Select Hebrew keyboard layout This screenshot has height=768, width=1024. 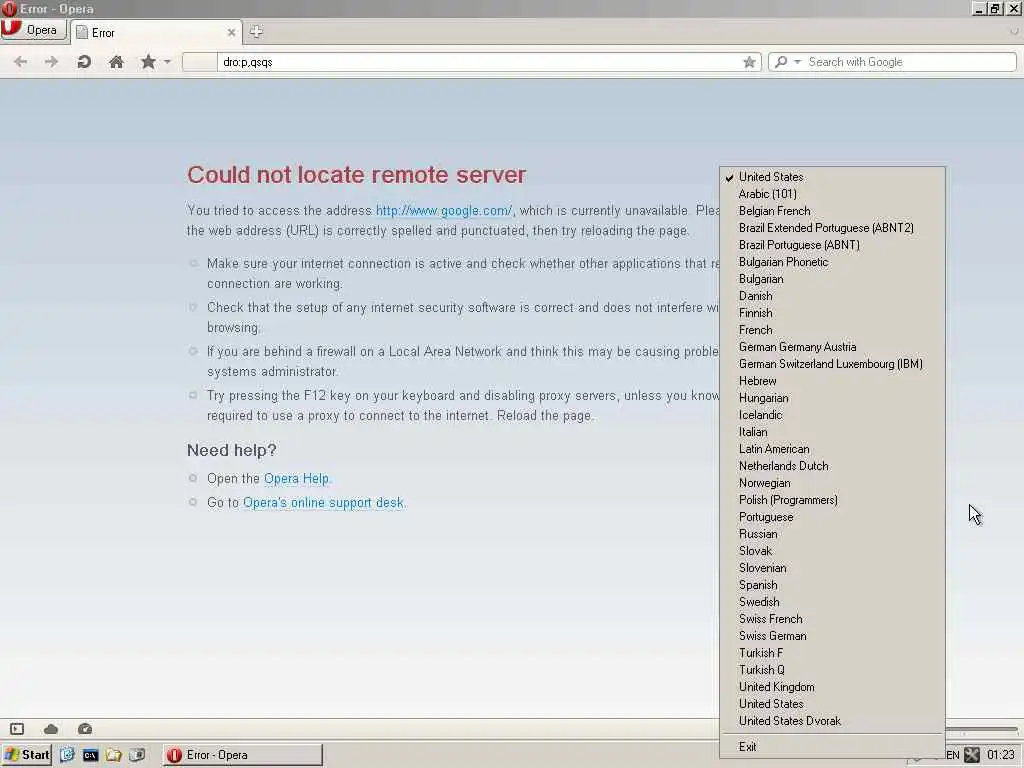click(833, 381)
